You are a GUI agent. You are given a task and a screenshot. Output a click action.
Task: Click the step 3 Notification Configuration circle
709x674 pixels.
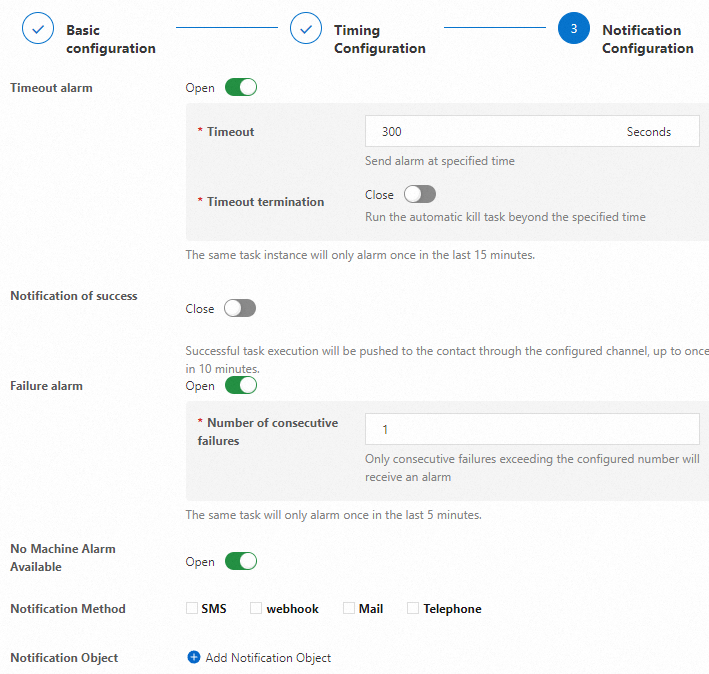pos(574,29)
